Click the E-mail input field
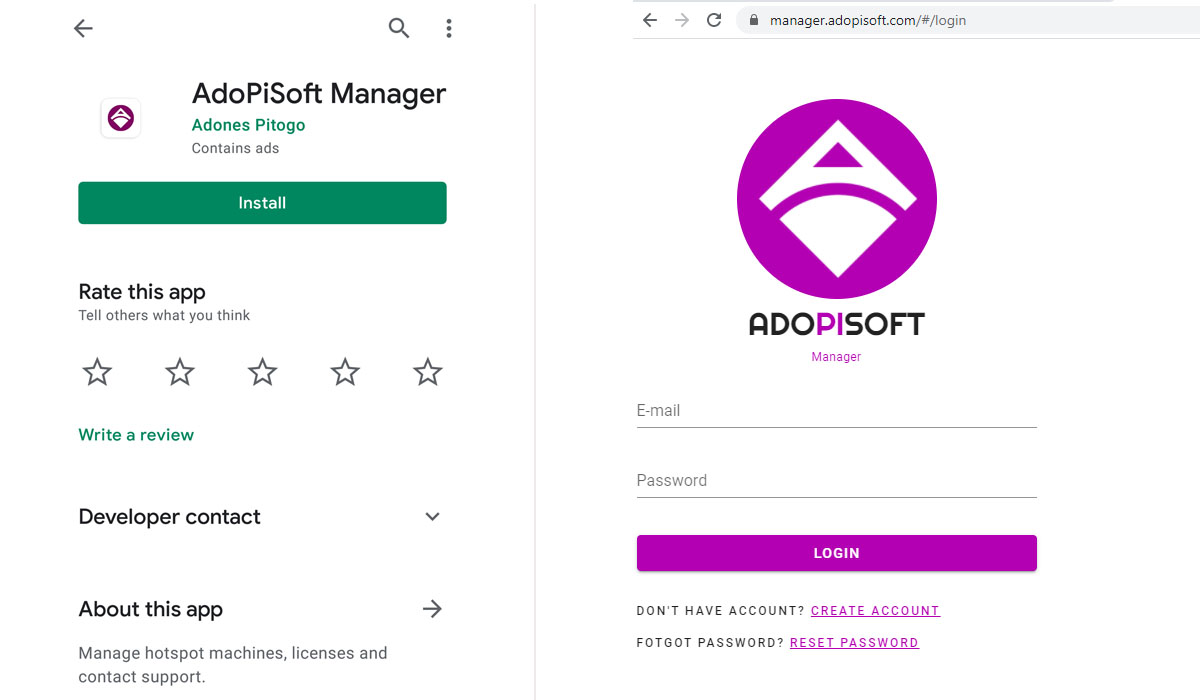The width and height of the screenshot is (1200, 700). (836, 410)
